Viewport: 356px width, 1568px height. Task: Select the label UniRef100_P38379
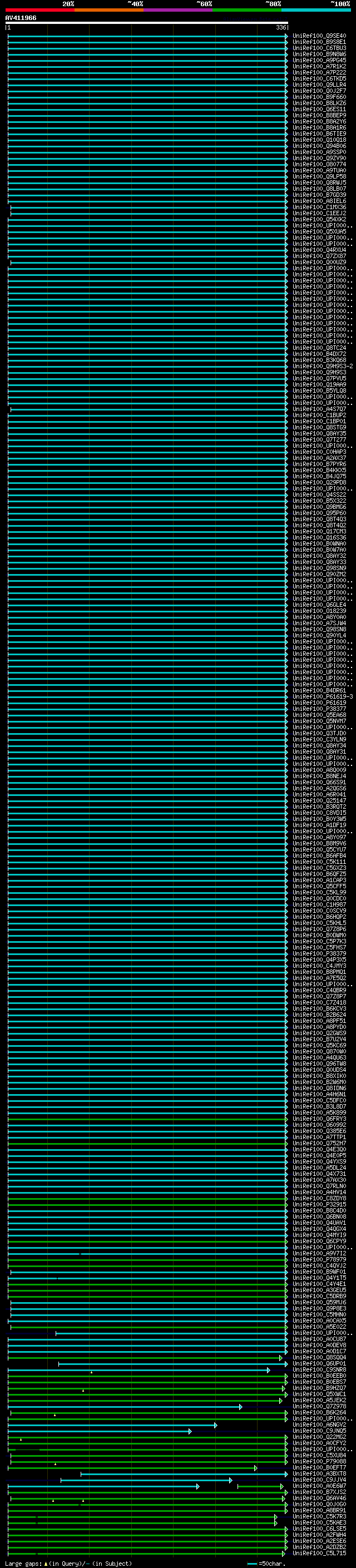click(319, 954)
